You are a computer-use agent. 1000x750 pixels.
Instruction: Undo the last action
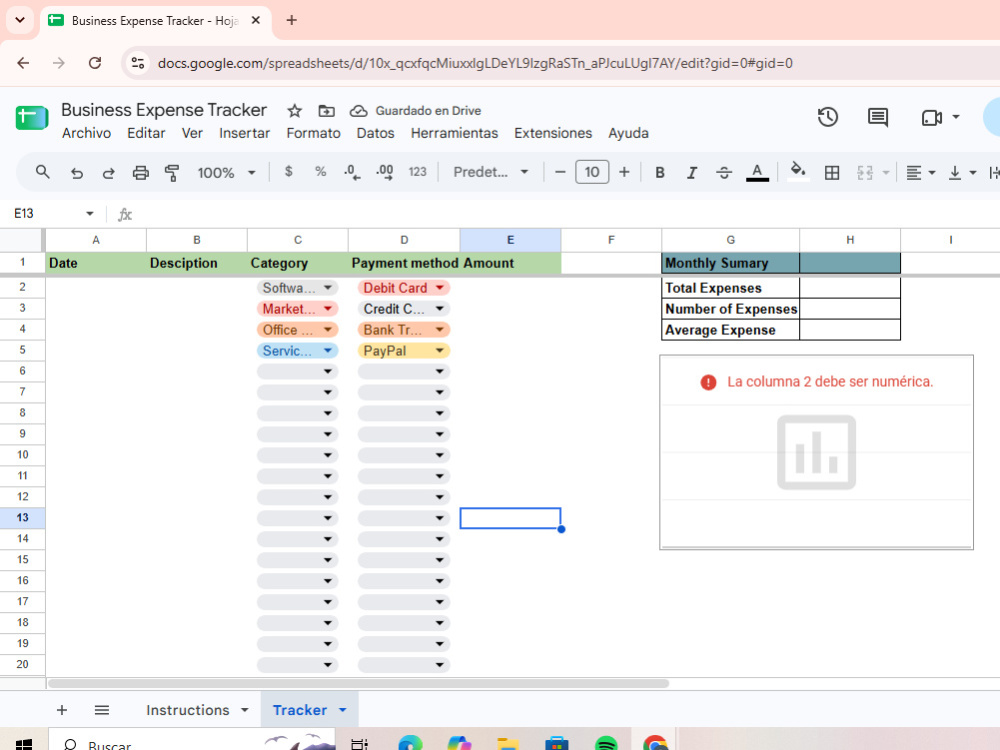77,173
